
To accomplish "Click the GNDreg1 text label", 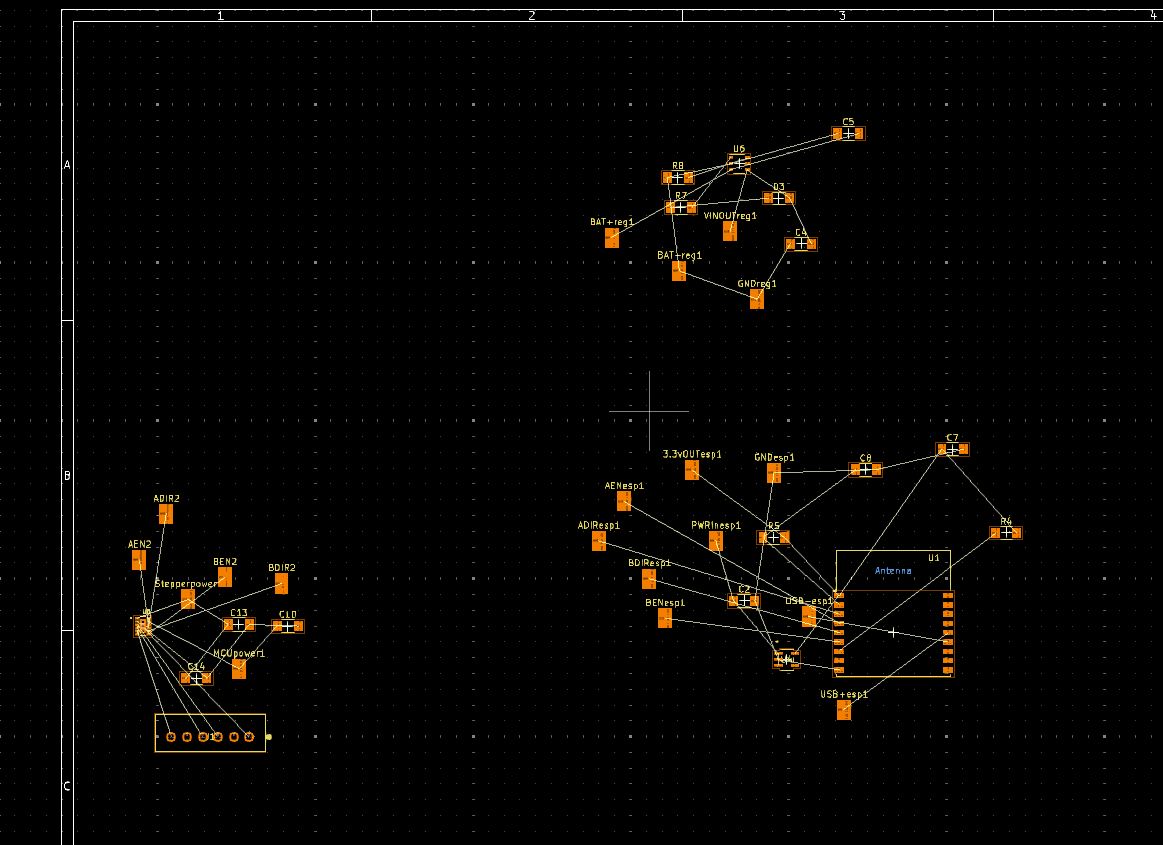I will [x=757, y=284].
